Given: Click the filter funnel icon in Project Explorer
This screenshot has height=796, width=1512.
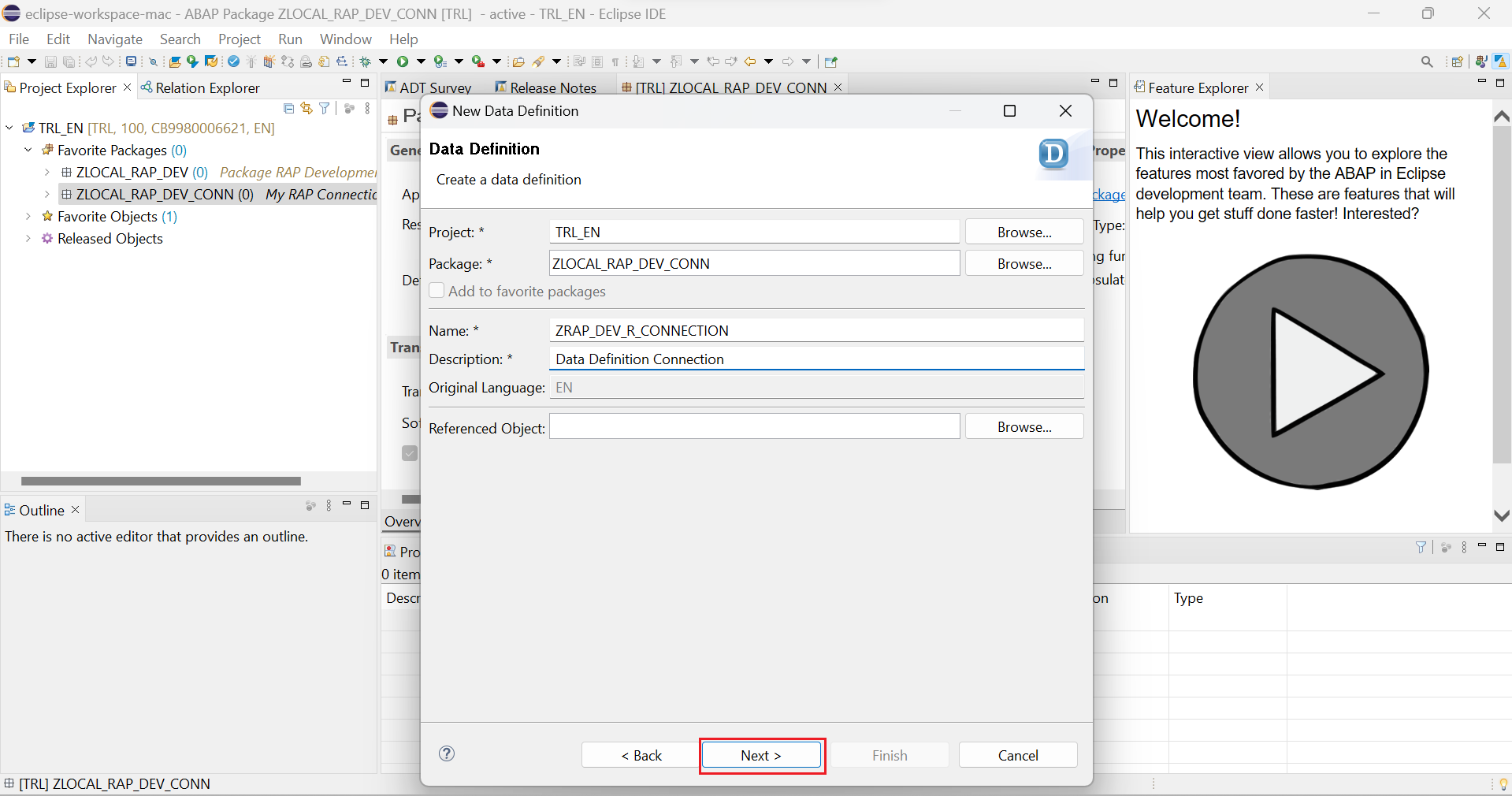Looking at the screenshot, I should tap(325, 109).
